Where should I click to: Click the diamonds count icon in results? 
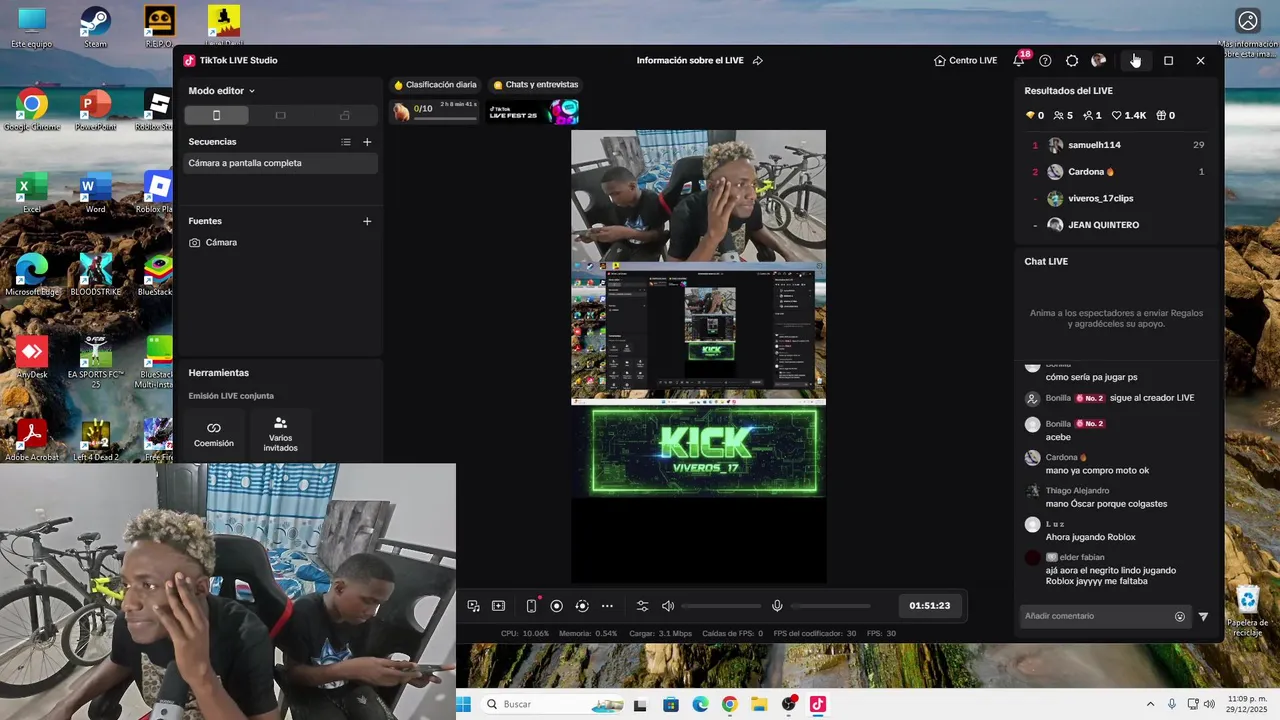click(x=1030, y=116)
